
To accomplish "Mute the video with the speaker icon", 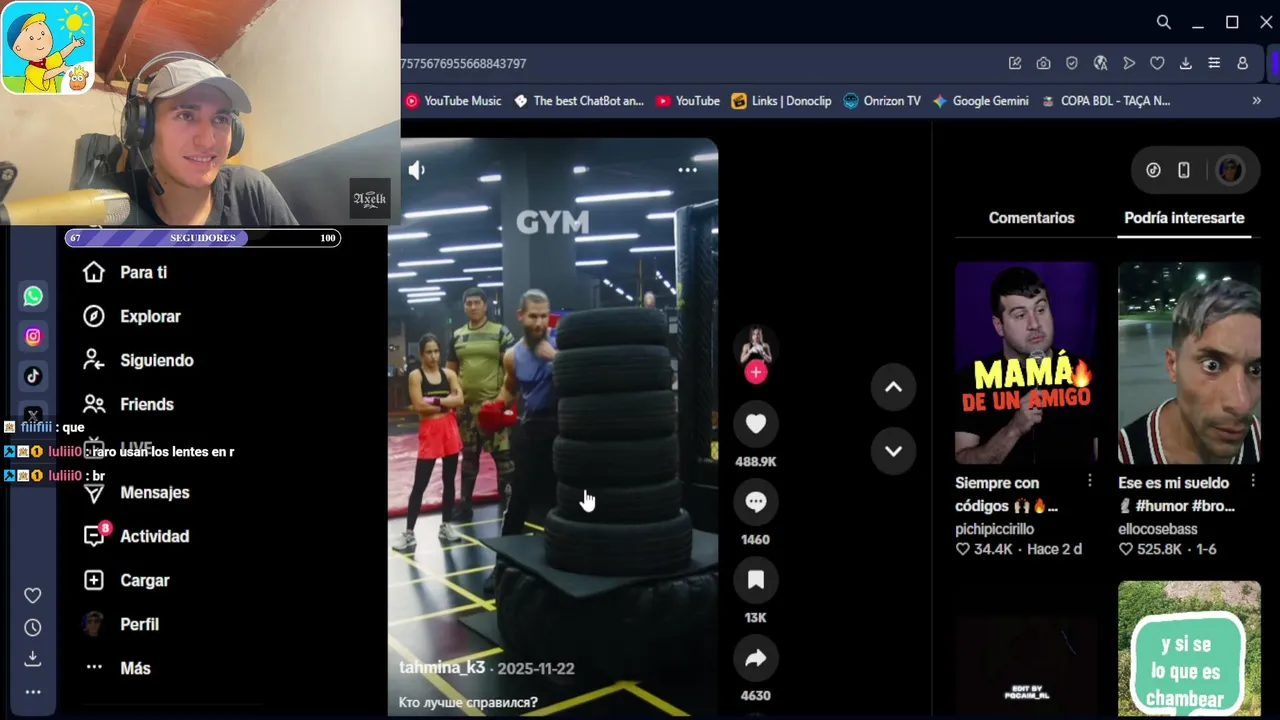I will coord(417,170).
